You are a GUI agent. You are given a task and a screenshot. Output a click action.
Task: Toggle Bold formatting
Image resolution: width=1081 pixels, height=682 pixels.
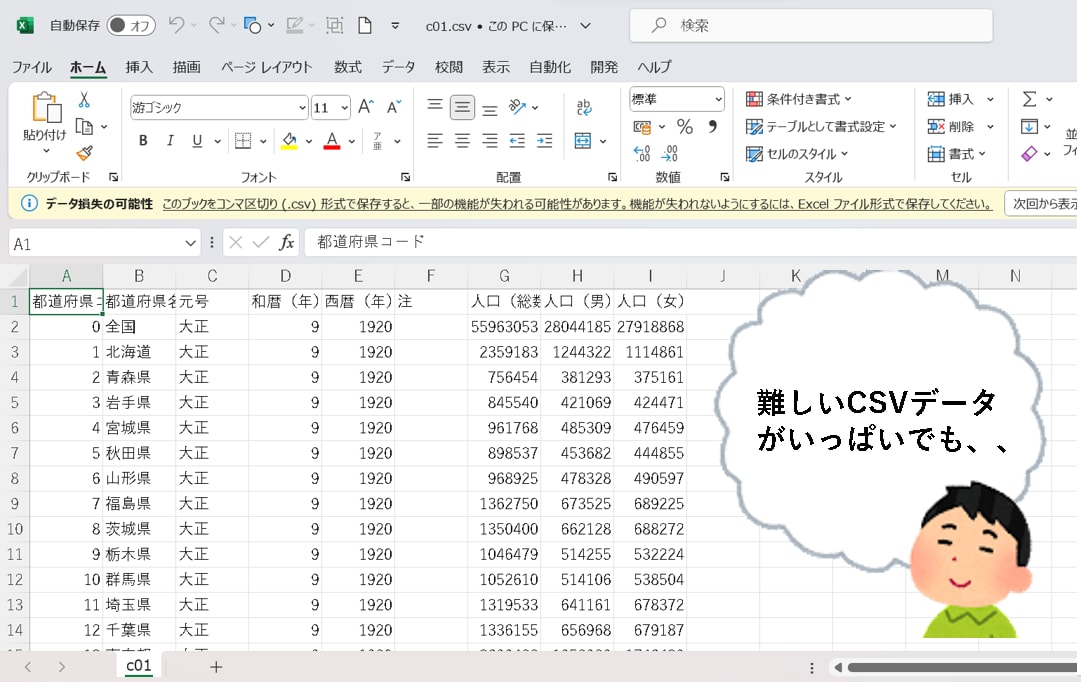(x=143, y=141)
